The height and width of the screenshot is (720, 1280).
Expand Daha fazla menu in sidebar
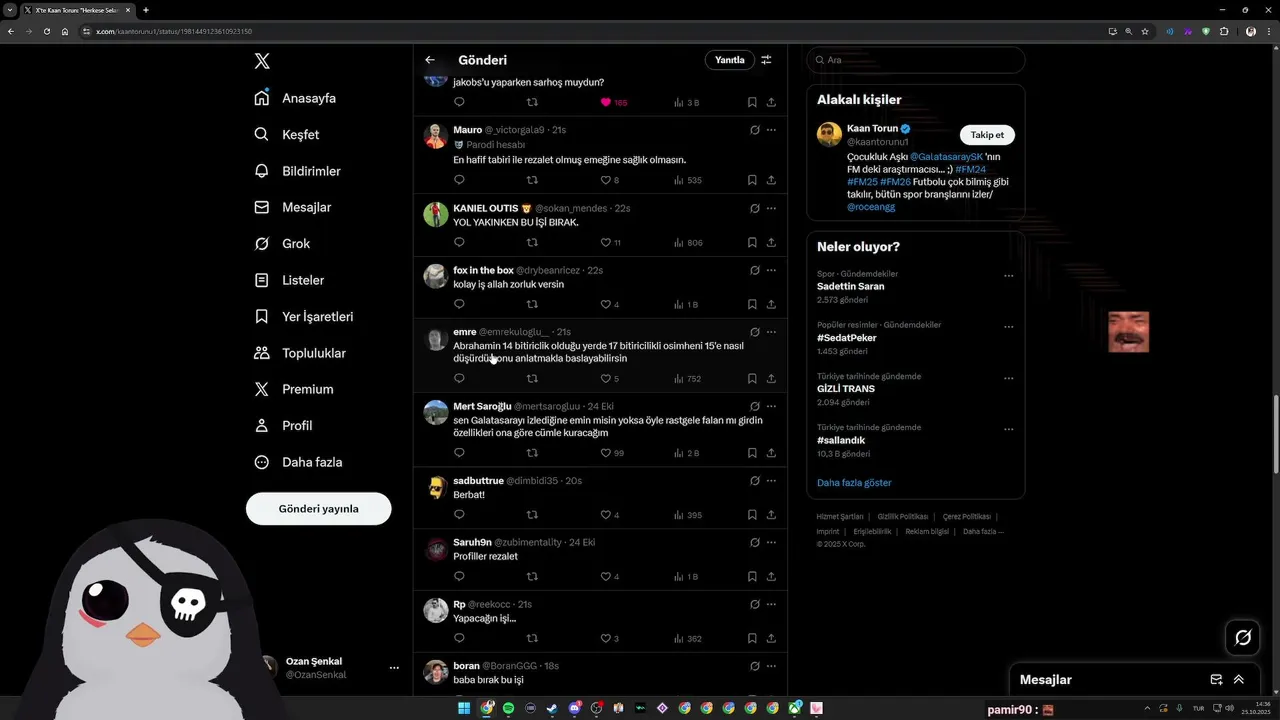point(299,462)
